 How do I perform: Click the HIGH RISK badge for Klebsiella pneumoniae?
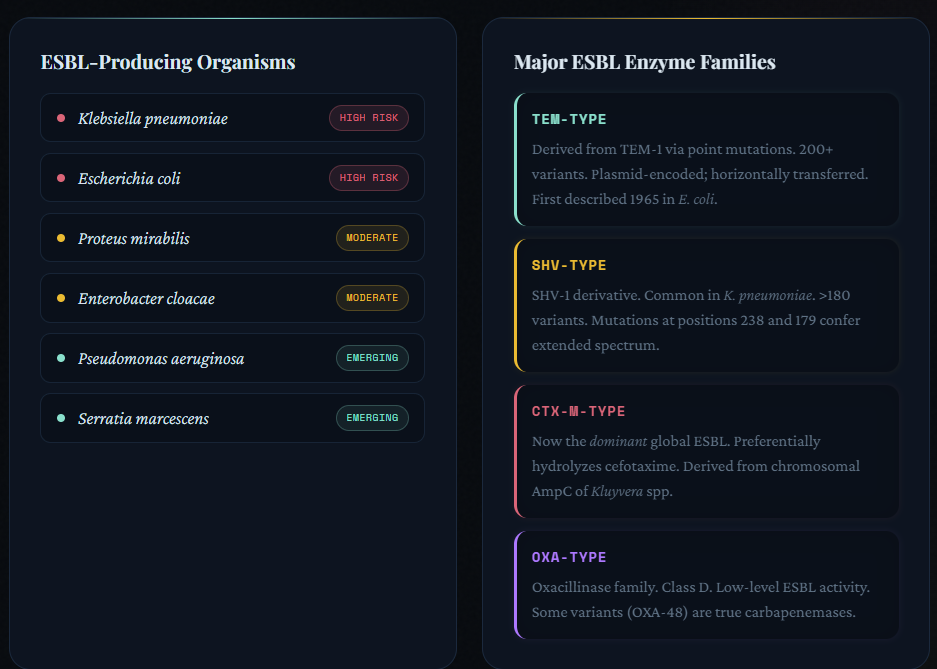click(x=368, y=118)
